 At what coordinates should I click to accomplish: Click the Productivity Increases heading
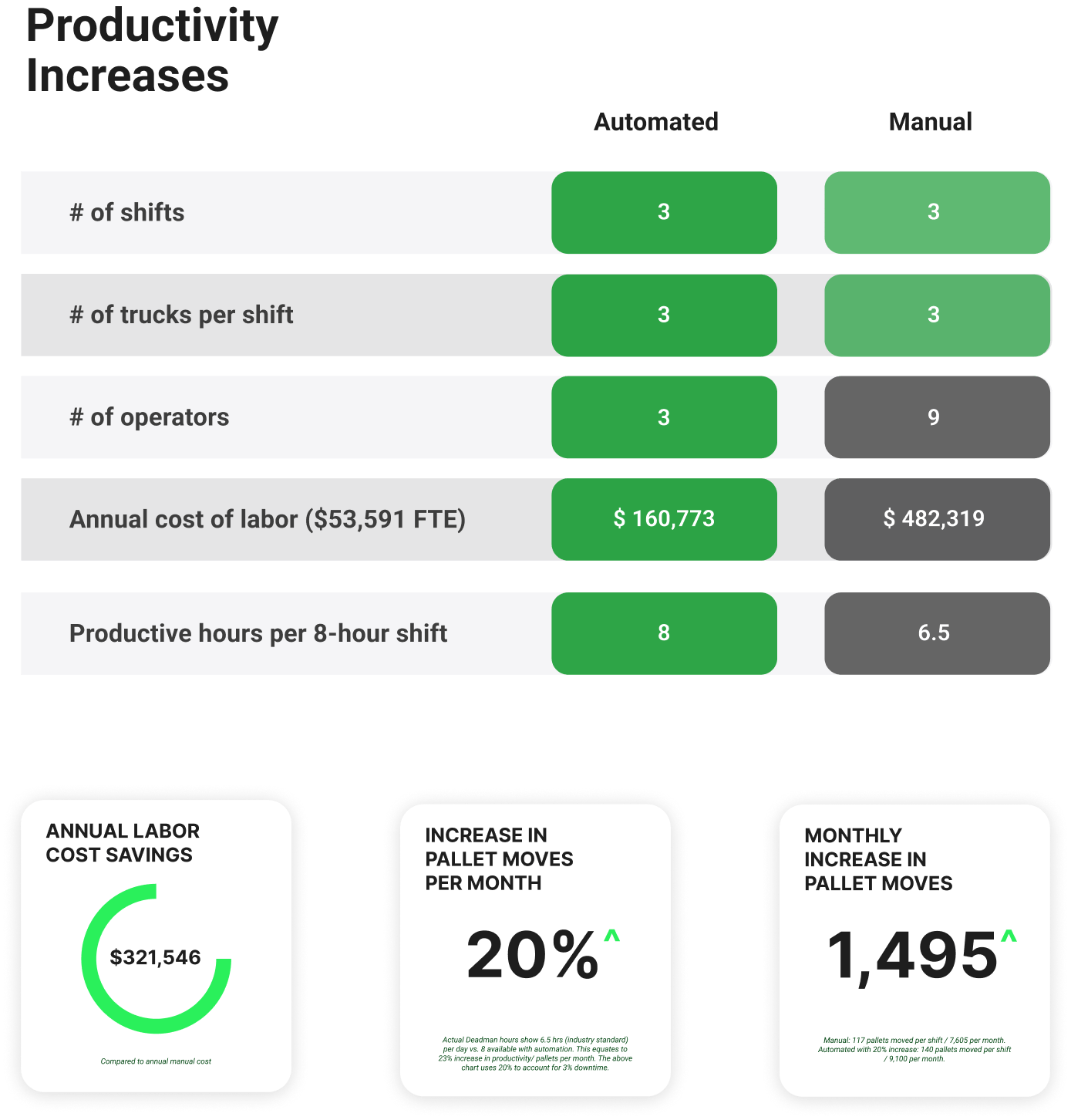(x=152, y=51)
